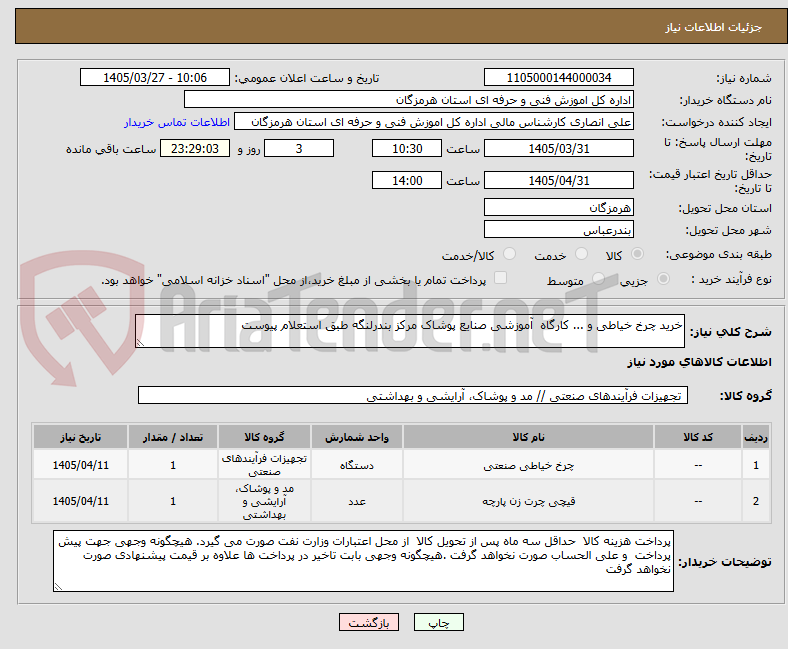Click the validity time field 14:00
The width and height of the screenshot is (788, 649).
click(x=407, y=180)
